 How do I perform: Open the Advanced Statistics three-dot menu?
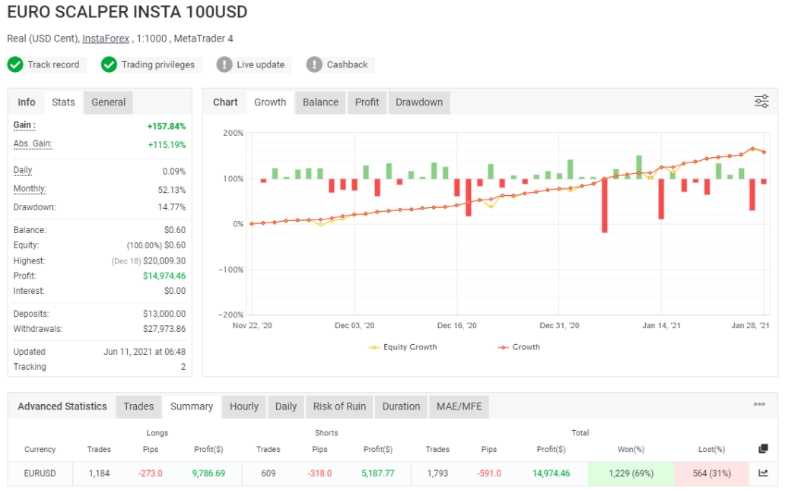click(x=759, y=404)
